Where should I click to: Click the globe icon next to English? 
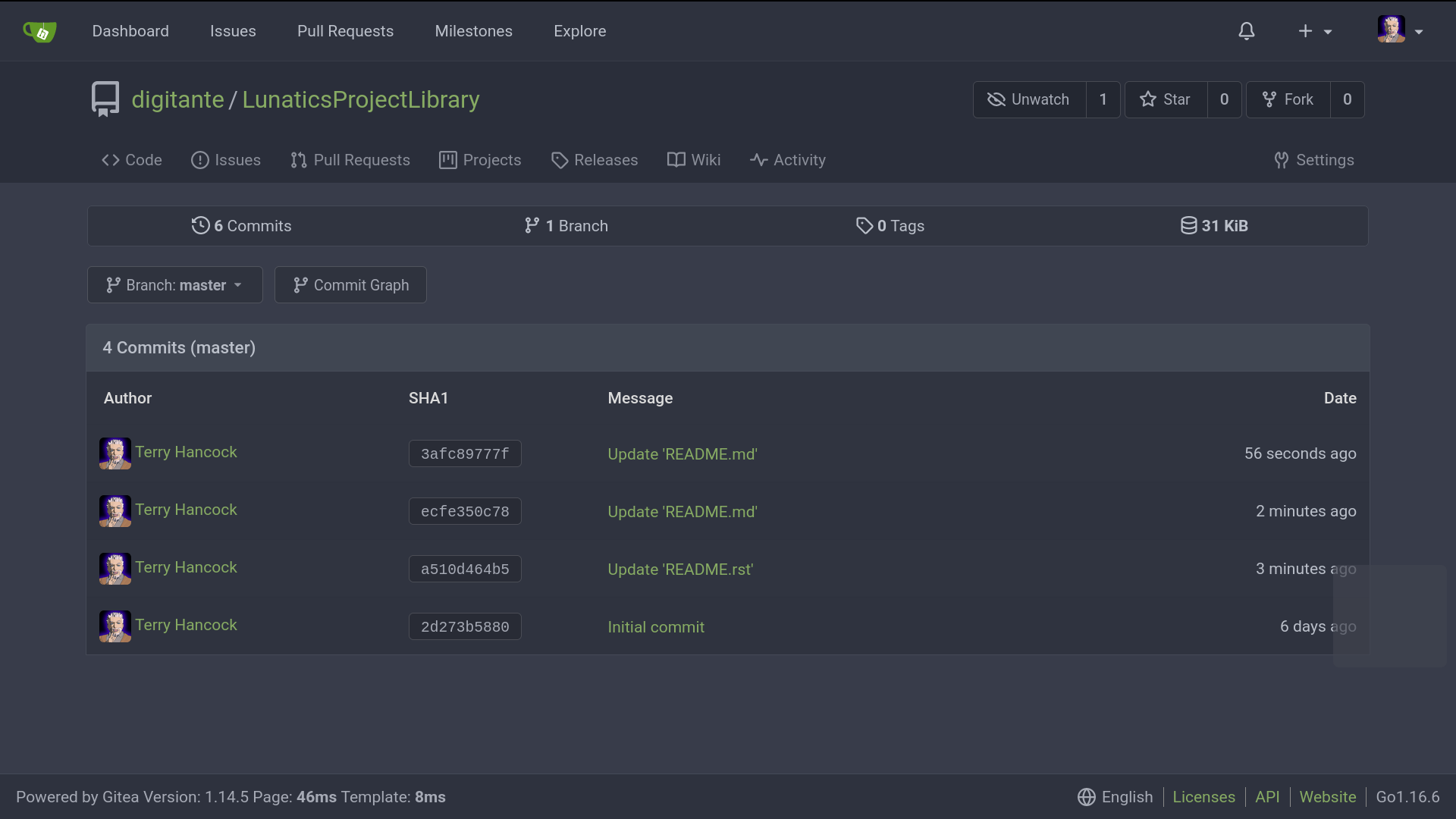point(1086,797)
